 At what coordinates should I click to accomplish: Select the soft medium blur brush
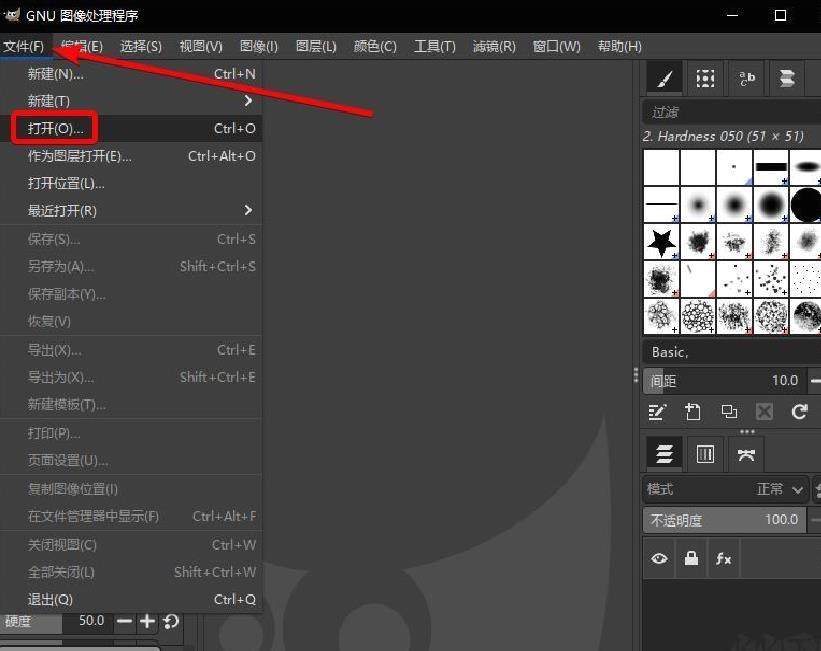click(x=734, y=204)
